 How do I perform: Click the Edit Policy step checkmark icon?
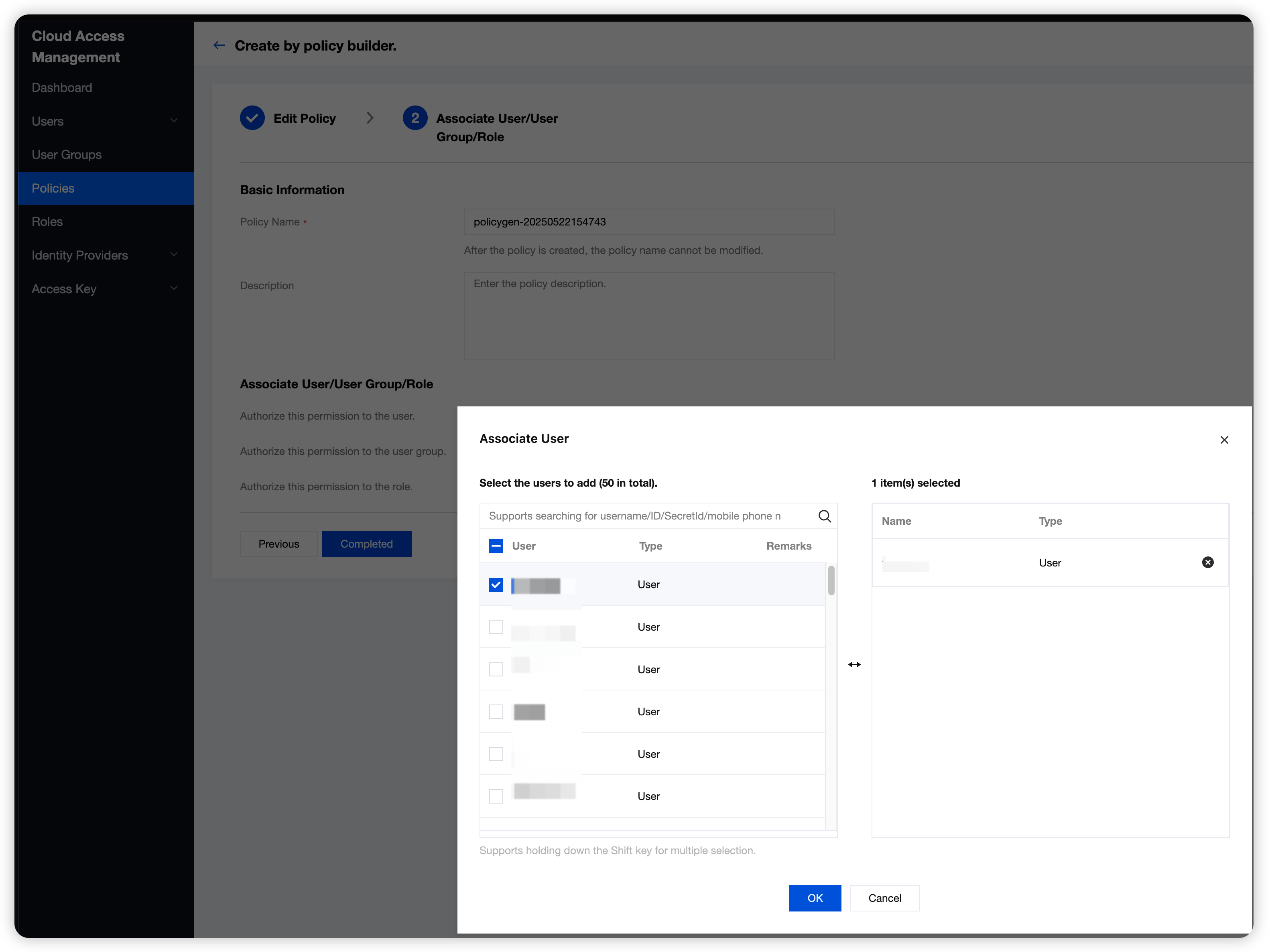[252, 118]
